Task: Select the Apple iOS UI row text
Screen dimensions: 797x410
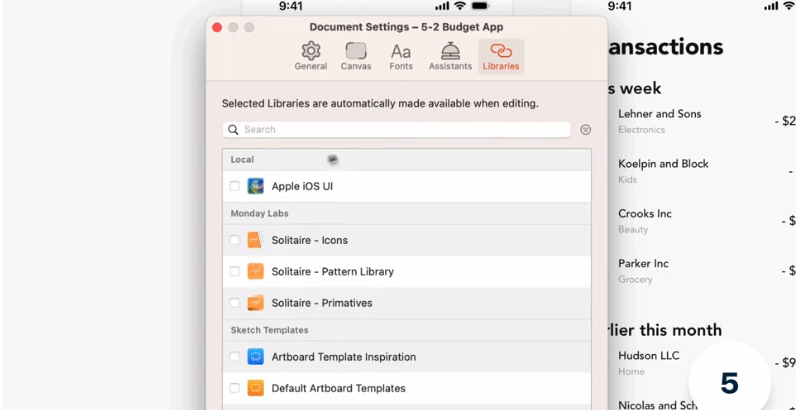Action: [302, 186]
